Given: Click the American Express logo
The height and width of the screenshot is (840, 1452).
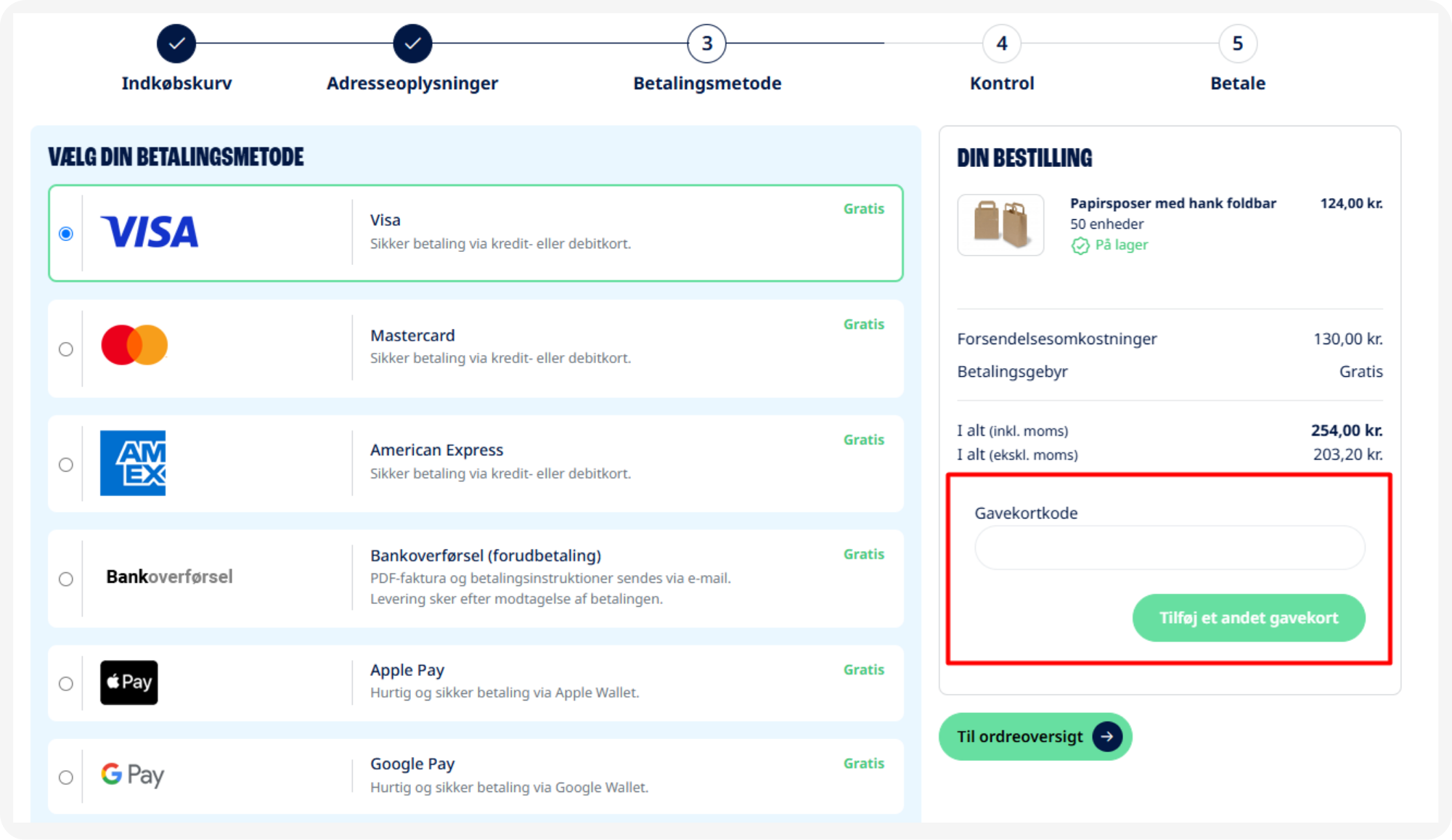Looking at the screenshot, I should [133, 463].
